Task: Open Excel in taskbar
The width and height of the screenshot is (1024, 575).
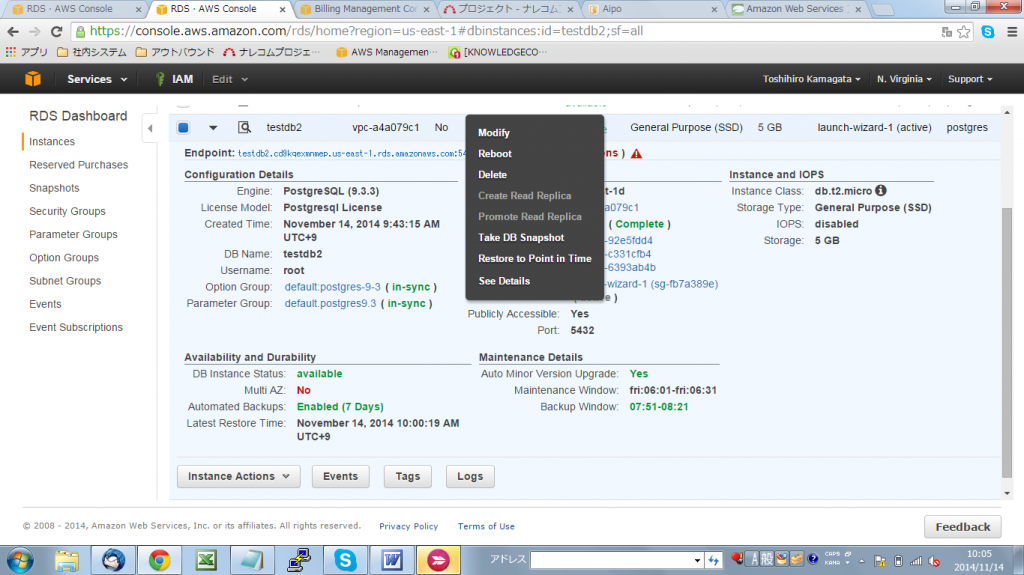Action: 206,560
